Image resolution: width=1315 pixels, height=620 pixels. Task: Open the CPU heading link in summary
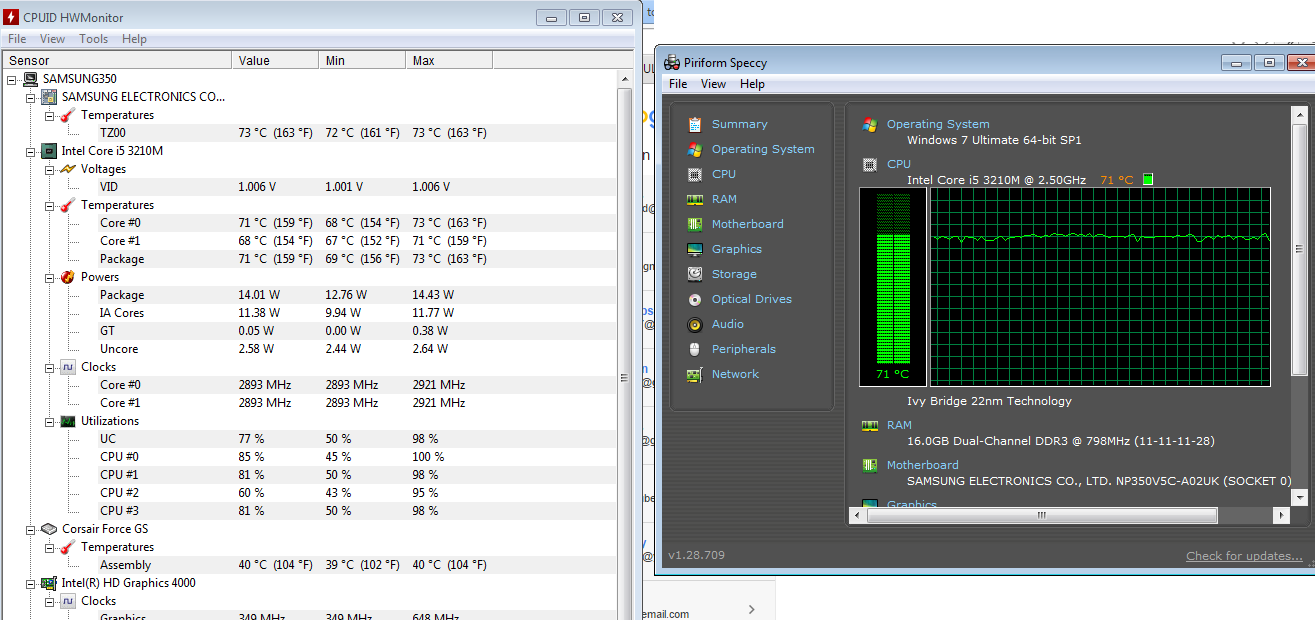click(899, 164)
